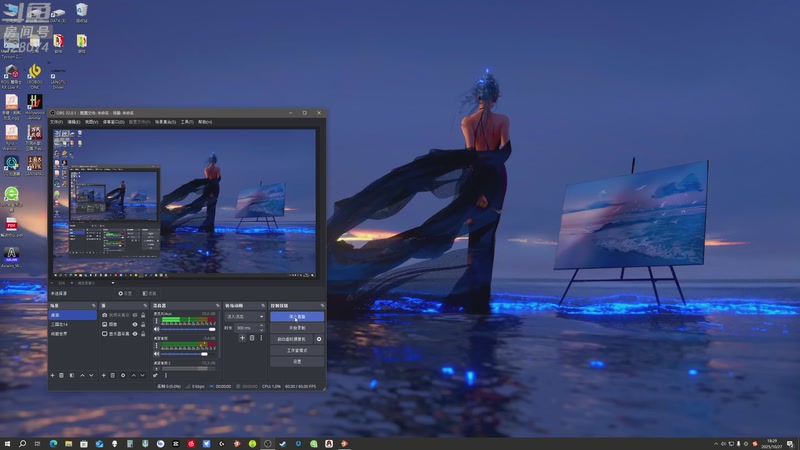Remove the selected source with the trash icon
The height and width of the screenshot is (450, 800).
pos(113,376)
